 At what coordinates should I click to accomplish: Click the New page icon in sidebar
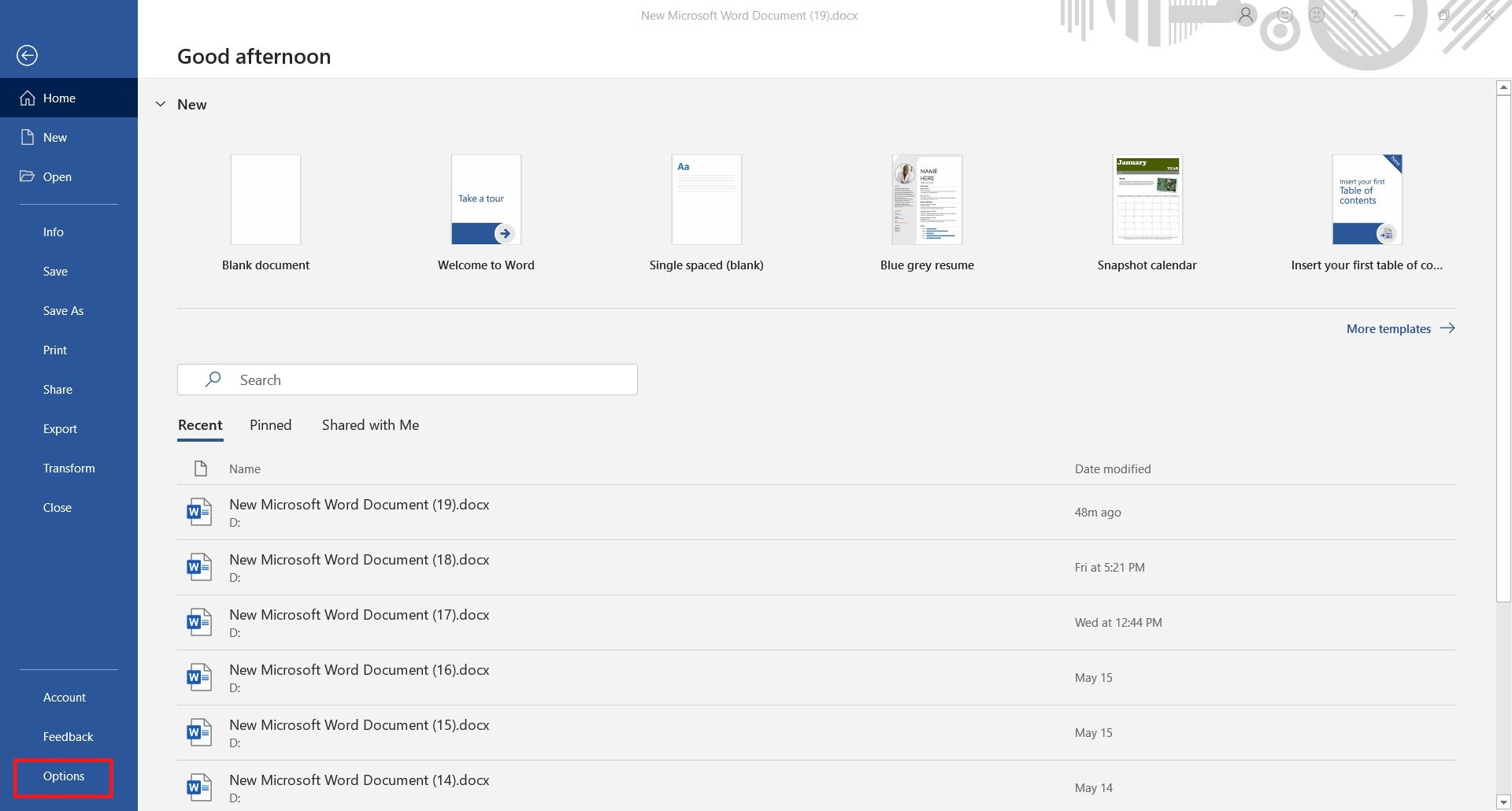[x=28, y=137]
